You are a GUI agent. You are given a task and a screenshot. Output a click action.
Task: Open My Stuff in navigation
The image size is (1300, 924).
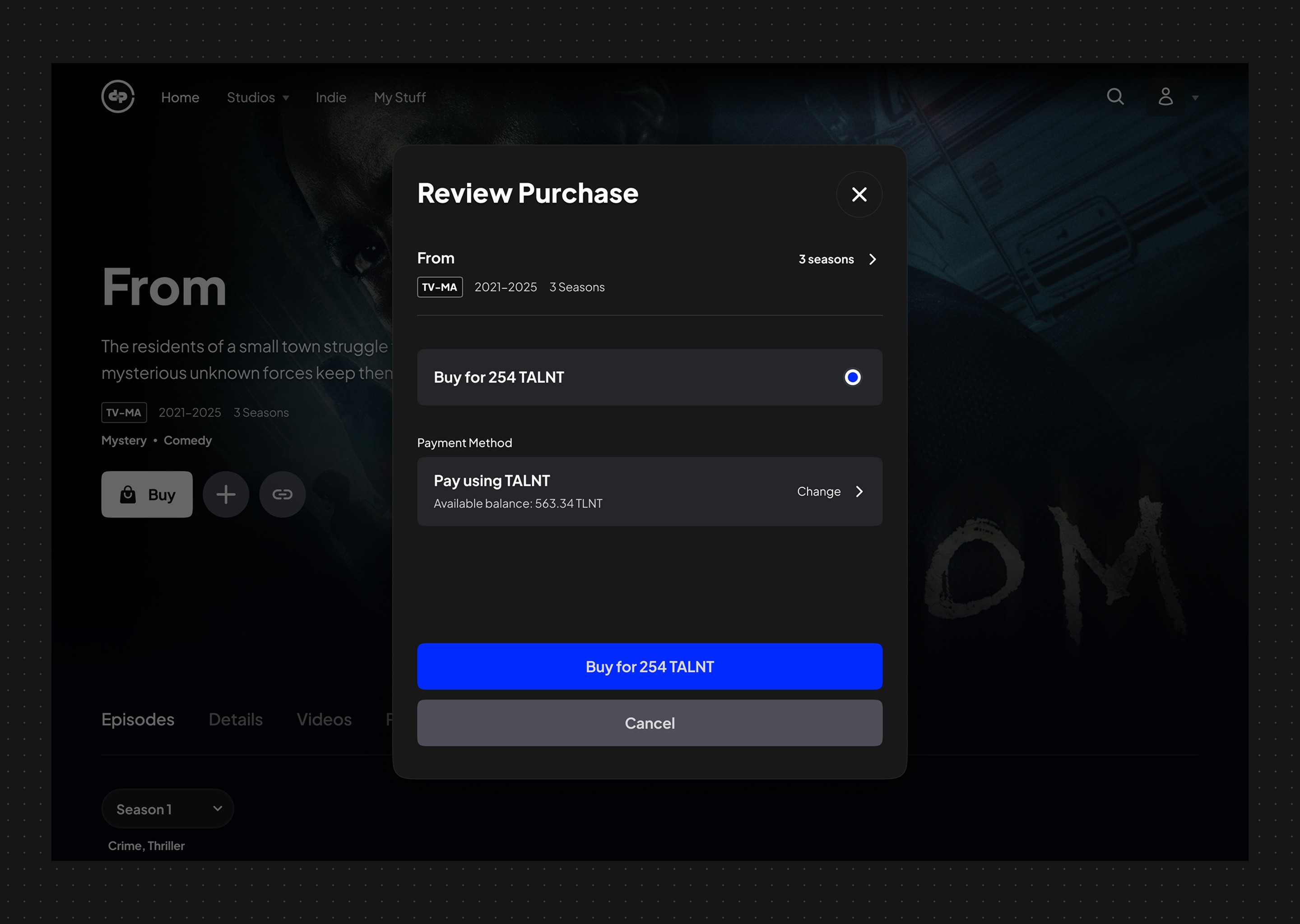[x=399, y=98]
